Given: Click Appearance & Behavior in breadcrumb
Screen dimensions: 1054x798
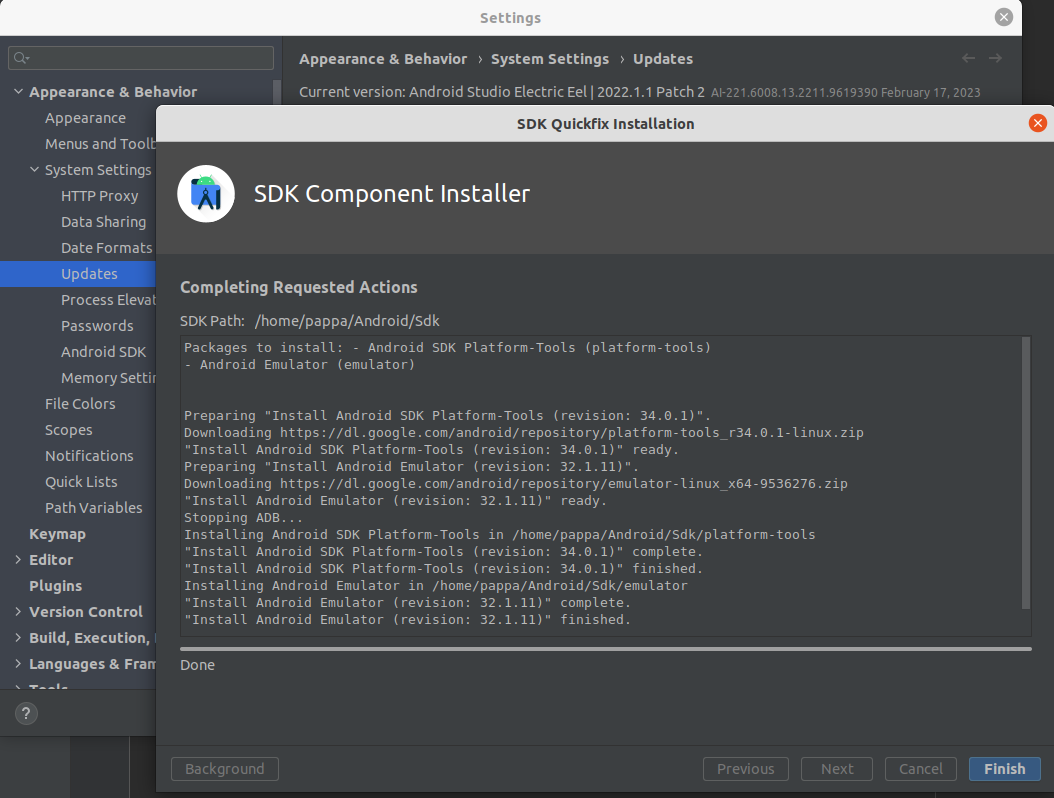Looking at the screenshot, I should tap(383, 58).
